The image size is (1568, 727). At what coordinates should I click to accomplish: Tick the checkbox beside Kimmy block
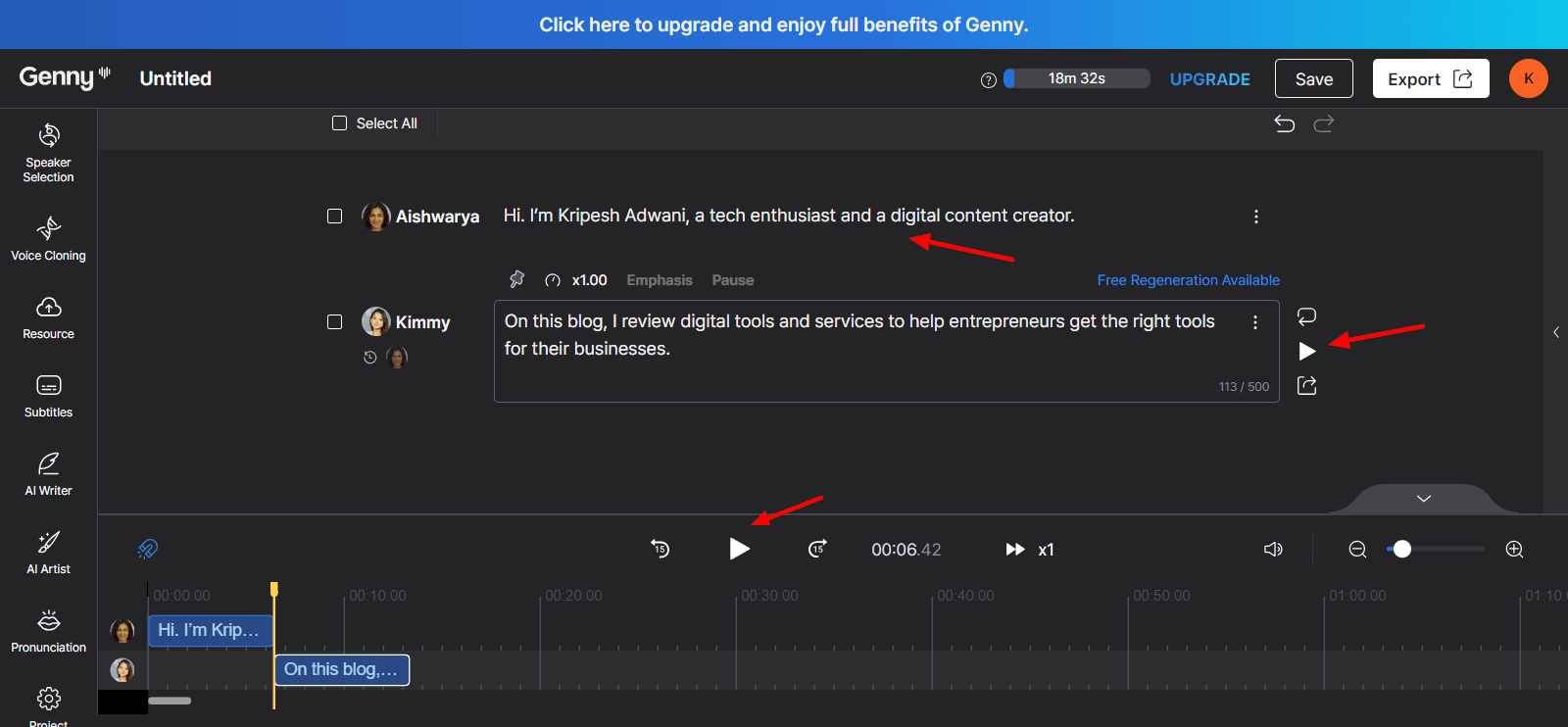[x=335, y=322]
